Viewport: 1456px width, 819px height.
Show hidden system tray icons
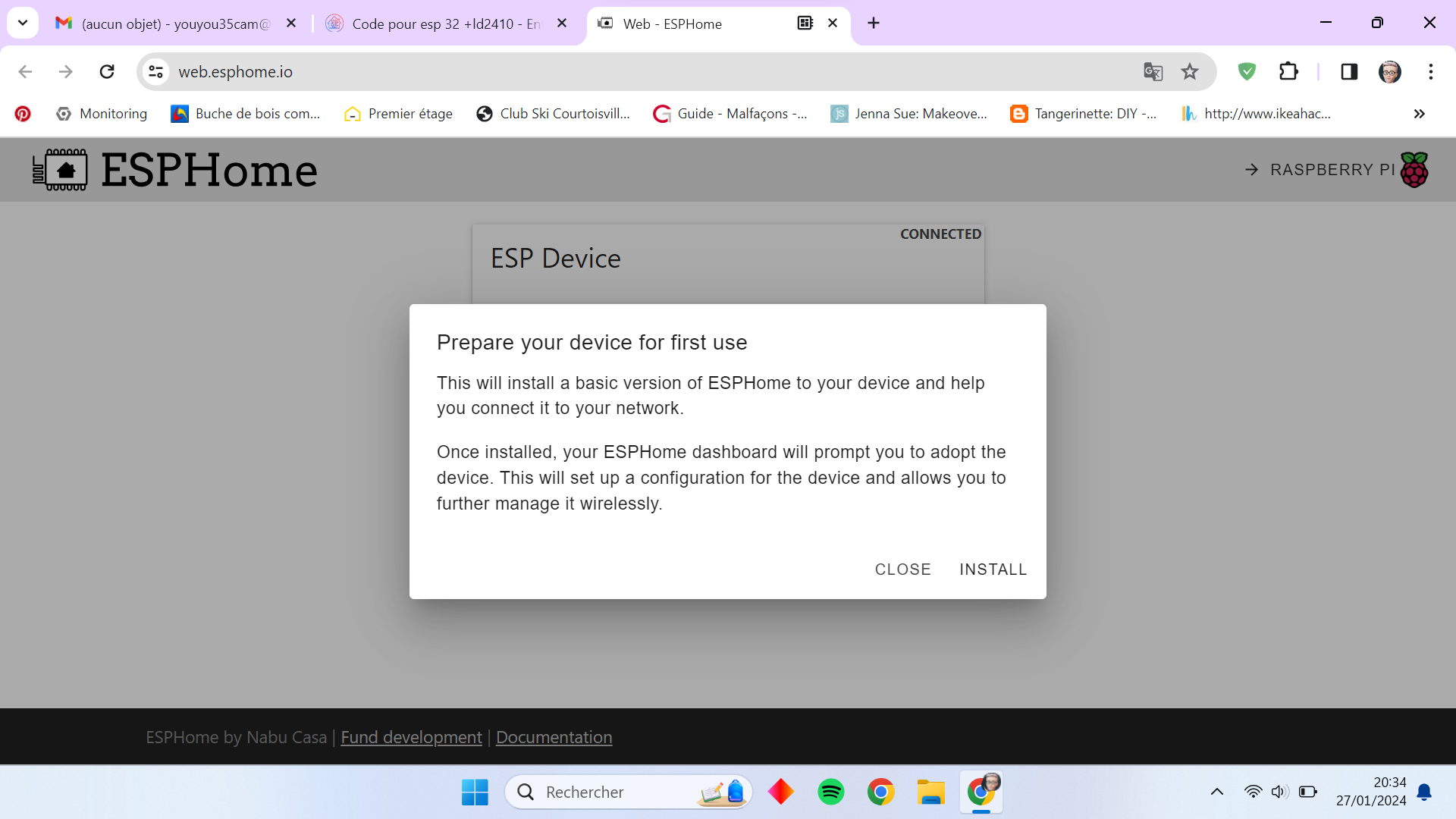(x=1217, y=792)
